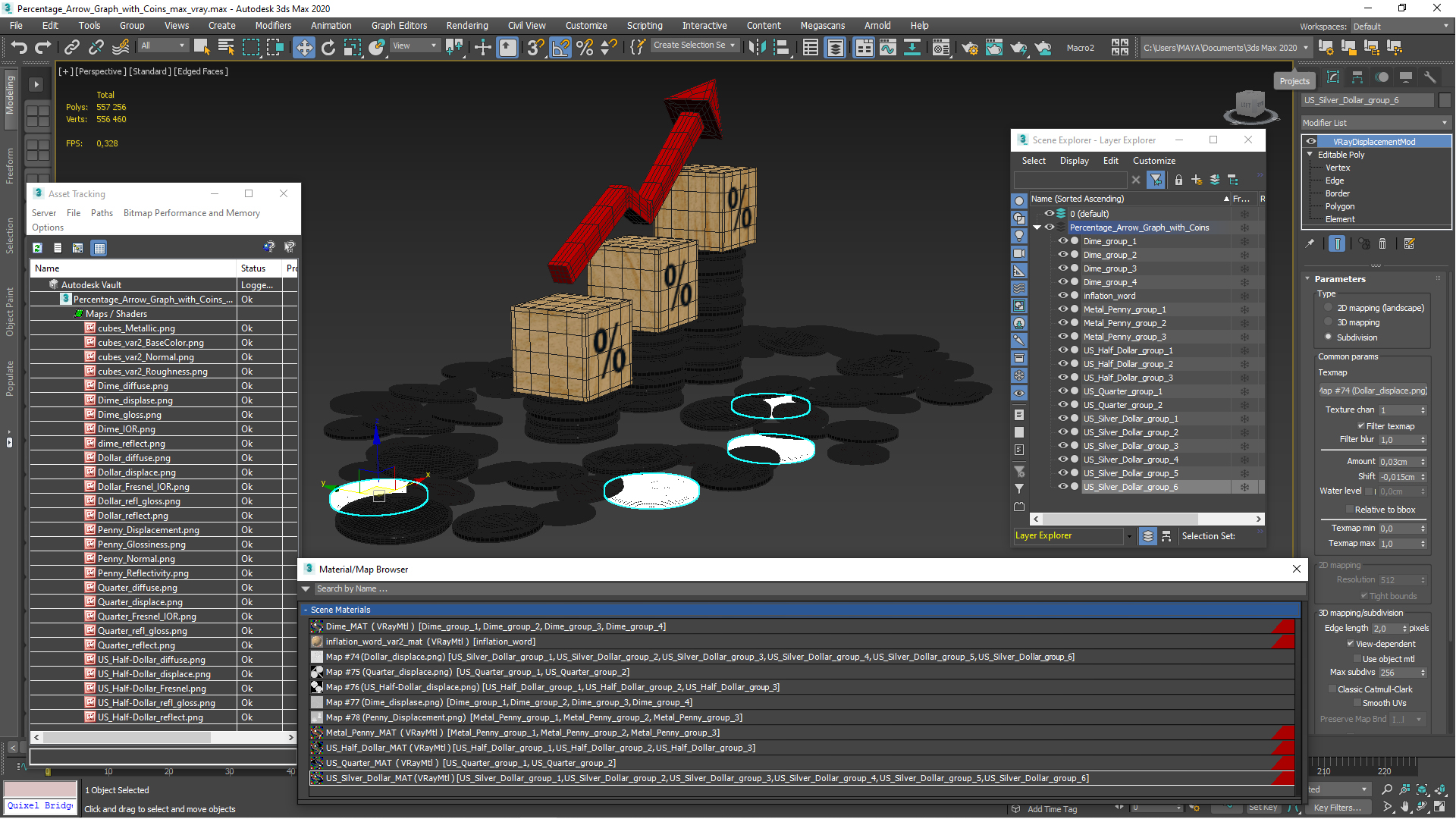Screen dimensions: 1456x819
Task: Select 3D mapping radio option
Action: (1328, 322)
